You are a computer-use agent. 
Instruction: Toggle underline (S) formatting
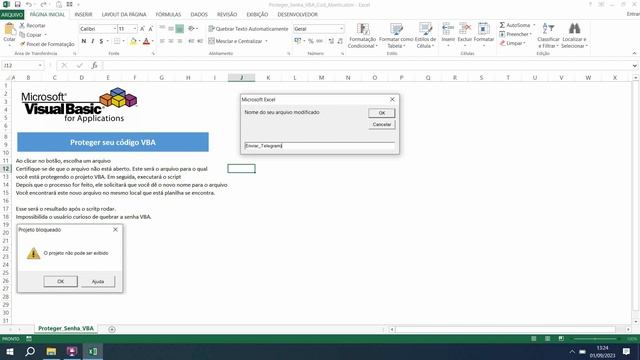(101, 41)
